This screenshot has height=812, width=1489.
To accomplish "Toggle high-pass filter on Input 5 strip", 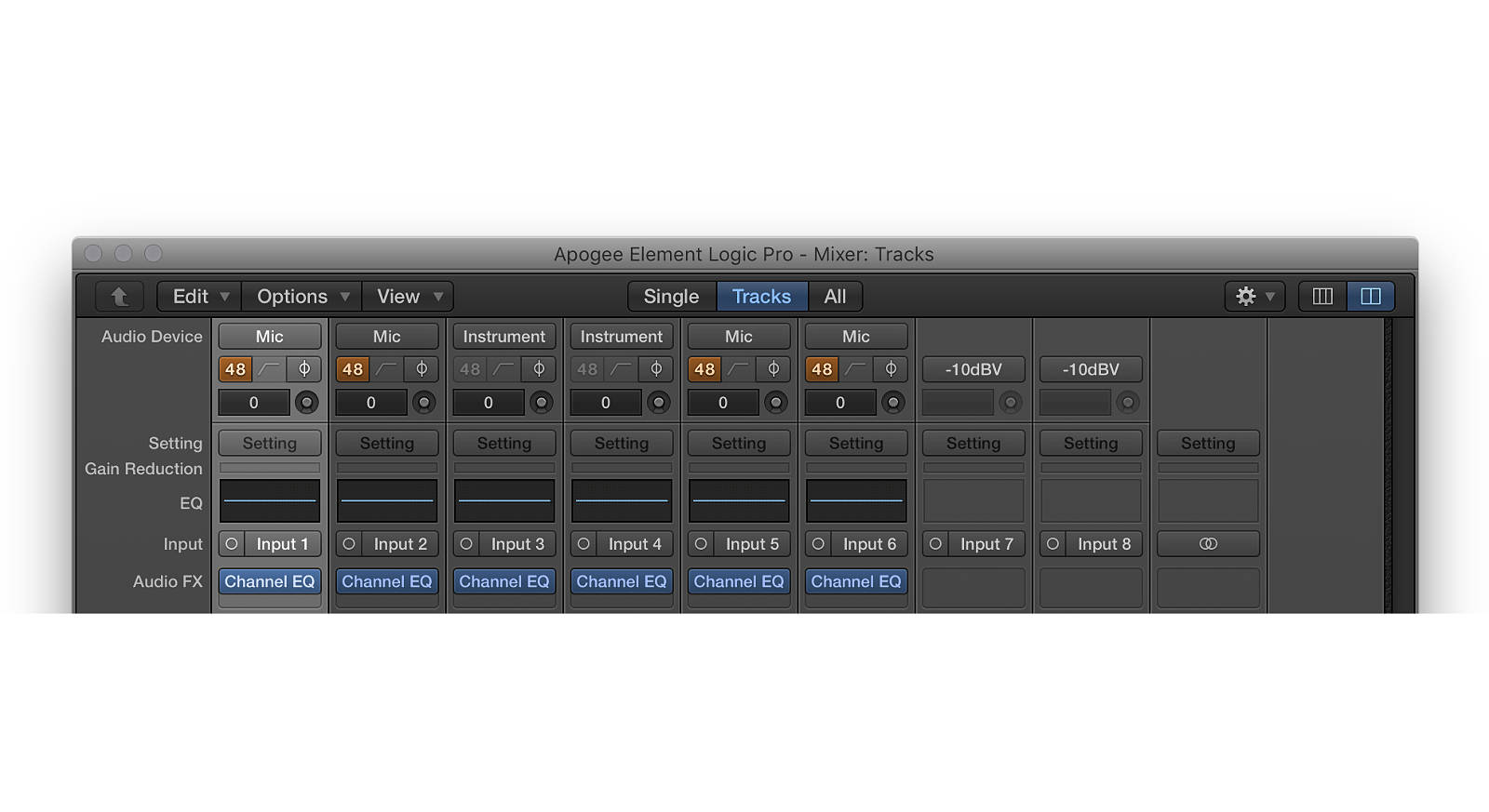I will (x=739, y=369).
